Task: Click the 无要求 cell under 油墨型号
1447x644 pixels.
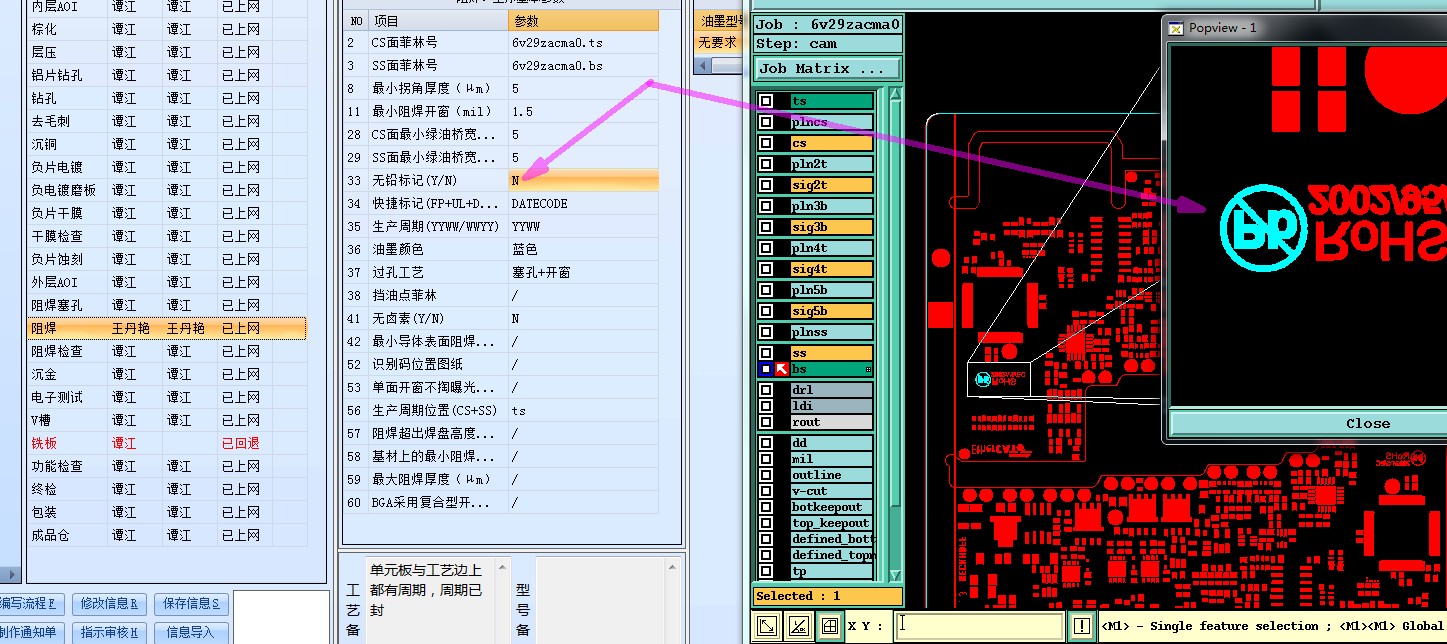Action: pos(718,43)
